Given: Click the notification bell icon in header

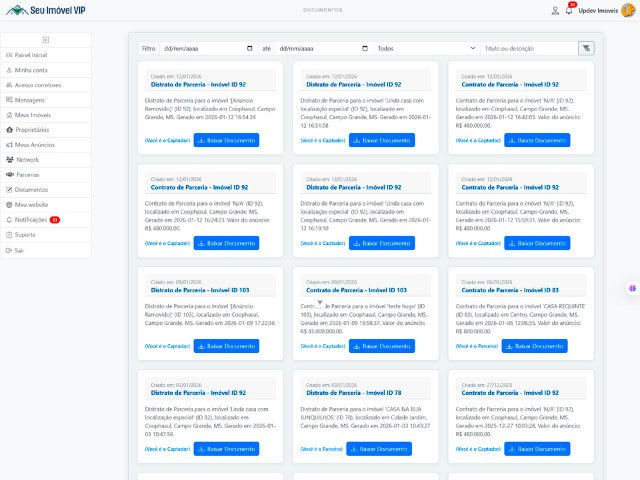Looking at the screenshot, I should 569,10.
